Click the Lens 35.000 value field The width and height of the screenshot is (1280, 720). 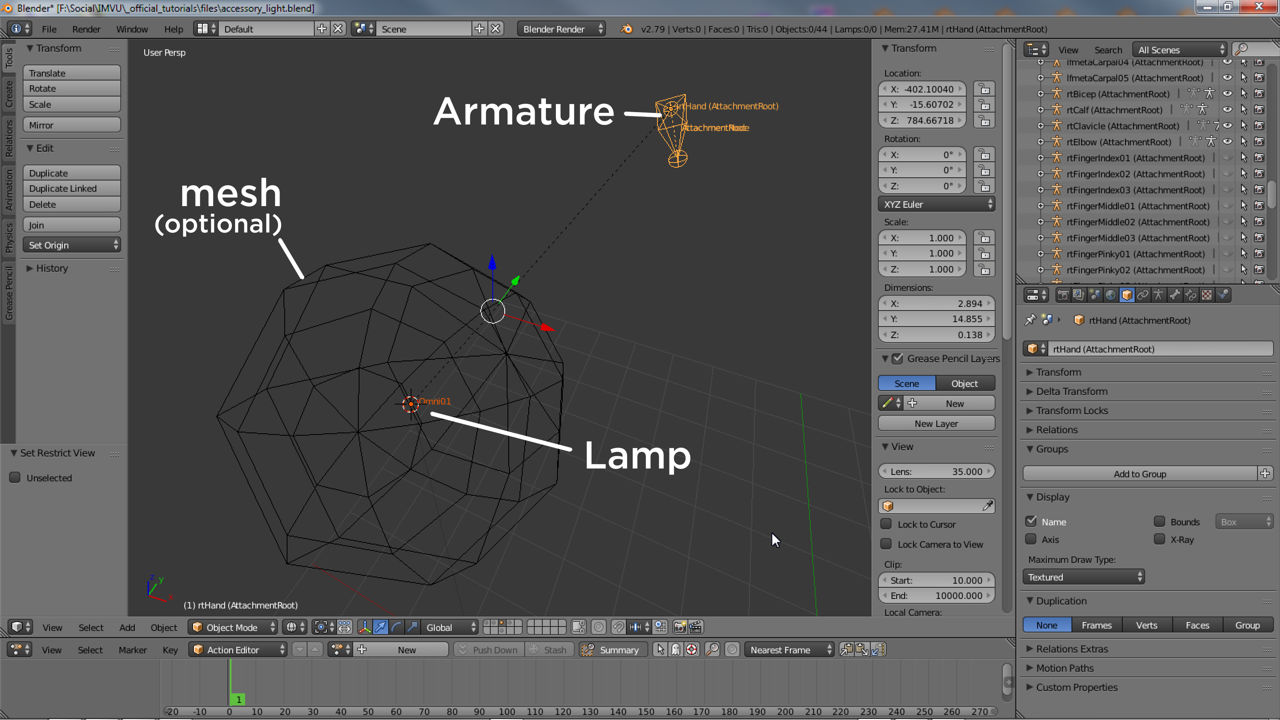(937, 471)
